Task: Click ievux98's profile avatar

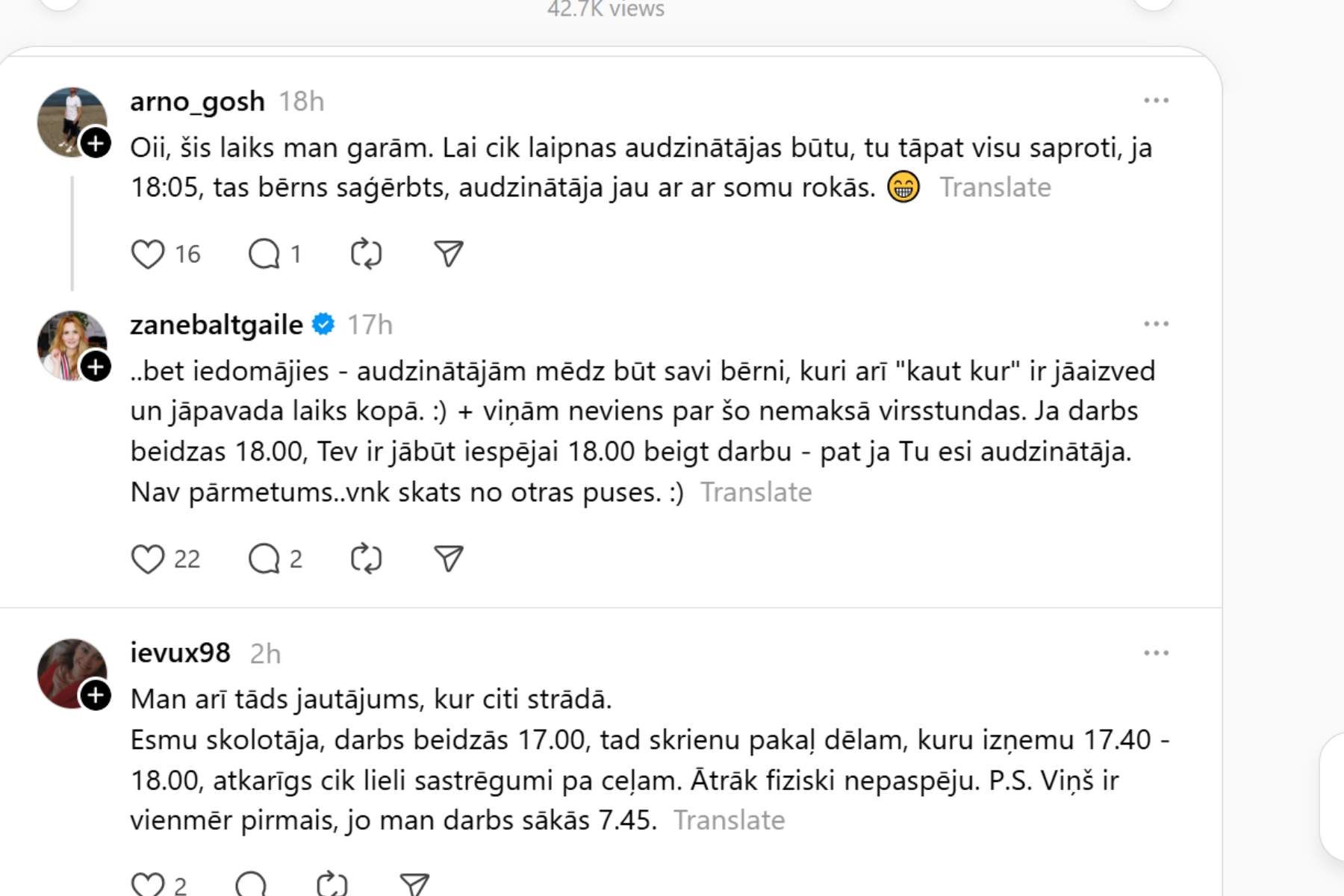Action: click(67, 668)
